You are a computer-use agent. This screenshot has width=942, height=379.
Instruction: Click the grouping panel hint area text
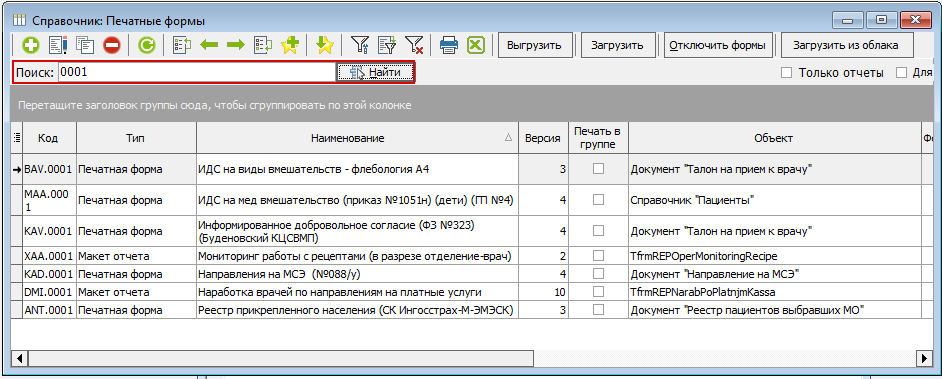[x=214, y=105]
